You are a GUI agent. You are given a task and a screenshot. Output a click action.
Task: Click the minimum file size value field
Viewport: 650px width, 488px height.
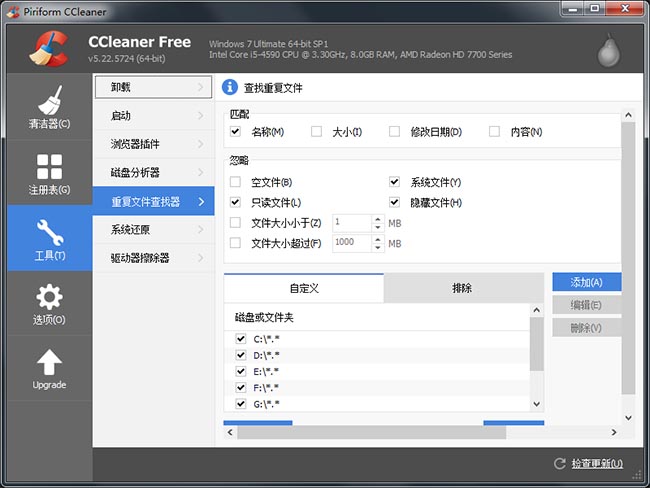(x=352, y=223)
